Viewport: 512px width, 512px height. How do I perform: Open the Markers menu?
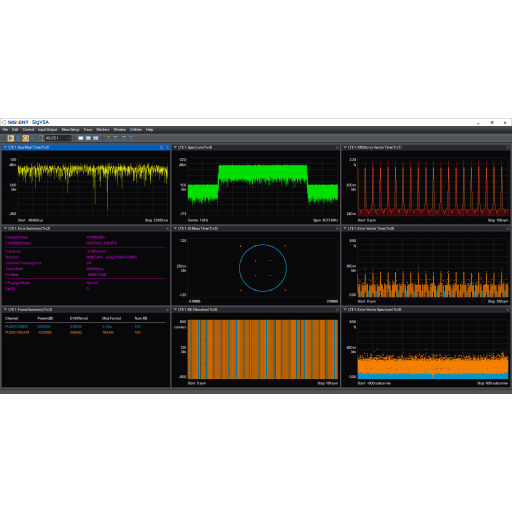tap(103, 130)
